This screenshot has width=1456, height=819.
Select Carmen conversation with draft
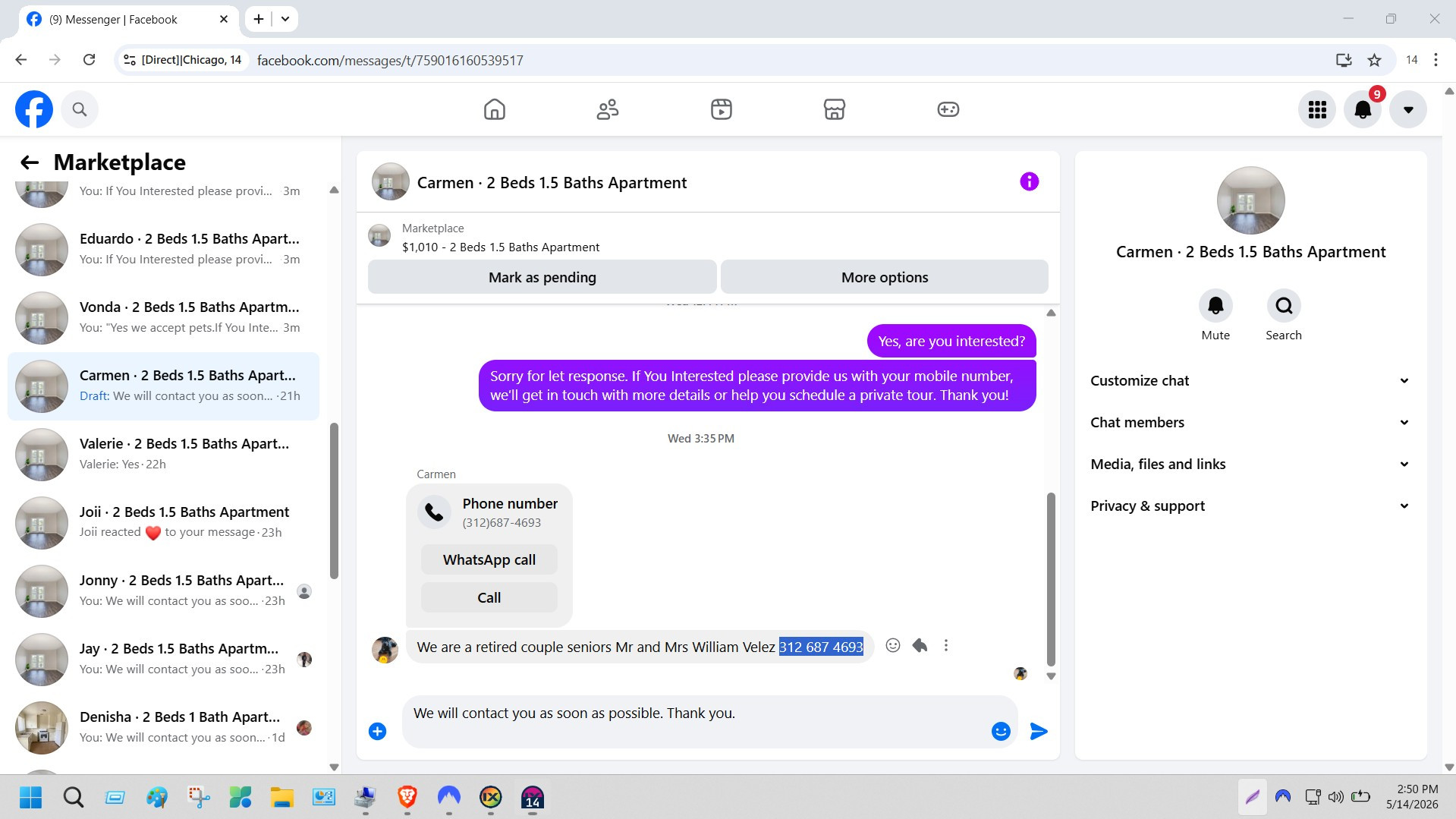pos(163,386)
